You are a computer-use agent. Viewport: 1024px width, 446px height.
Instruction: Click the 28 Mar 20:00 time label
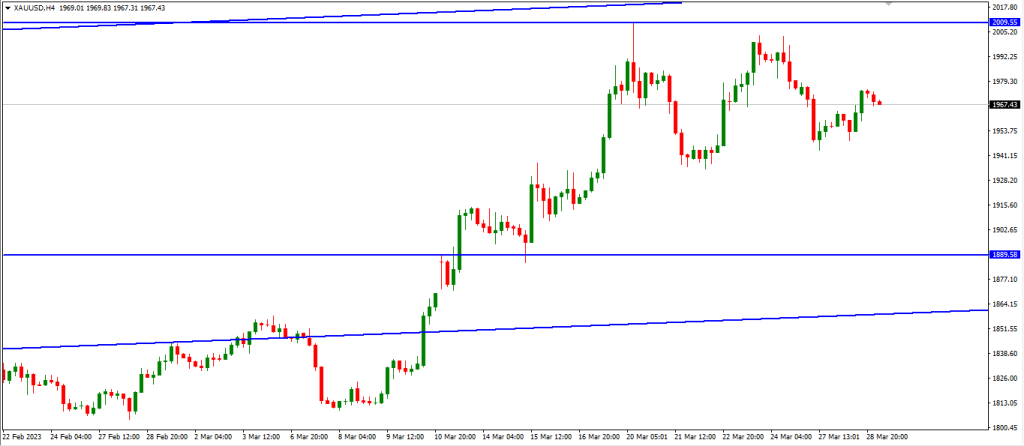[x=887, y=437]
